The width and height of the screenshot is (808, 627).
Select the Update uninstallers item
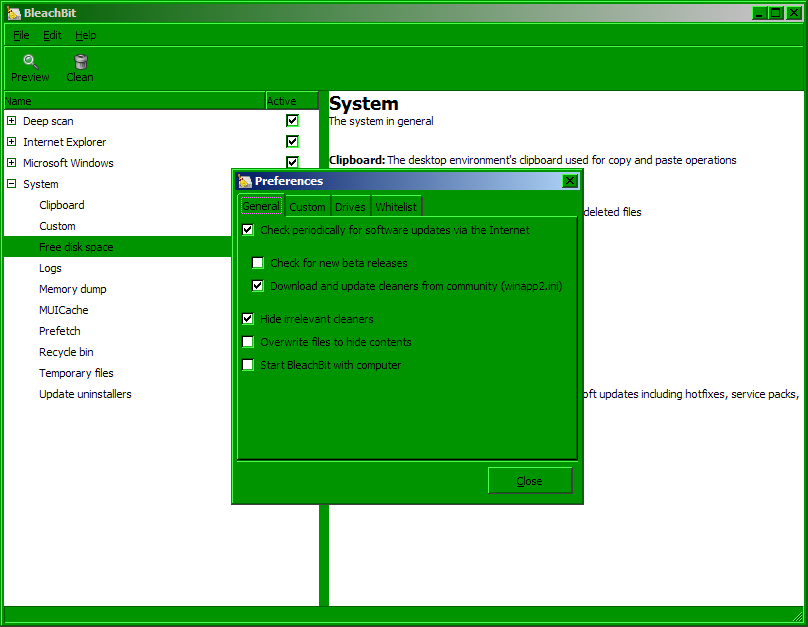click(86, 394)
